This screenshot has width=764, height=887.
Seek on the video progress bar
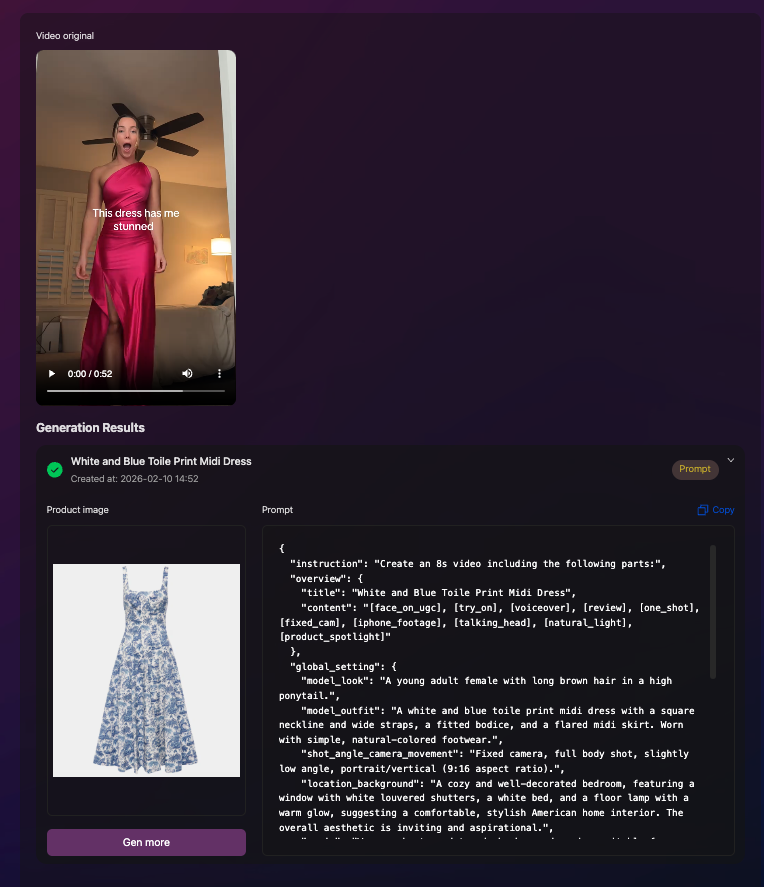click(136, 391)
